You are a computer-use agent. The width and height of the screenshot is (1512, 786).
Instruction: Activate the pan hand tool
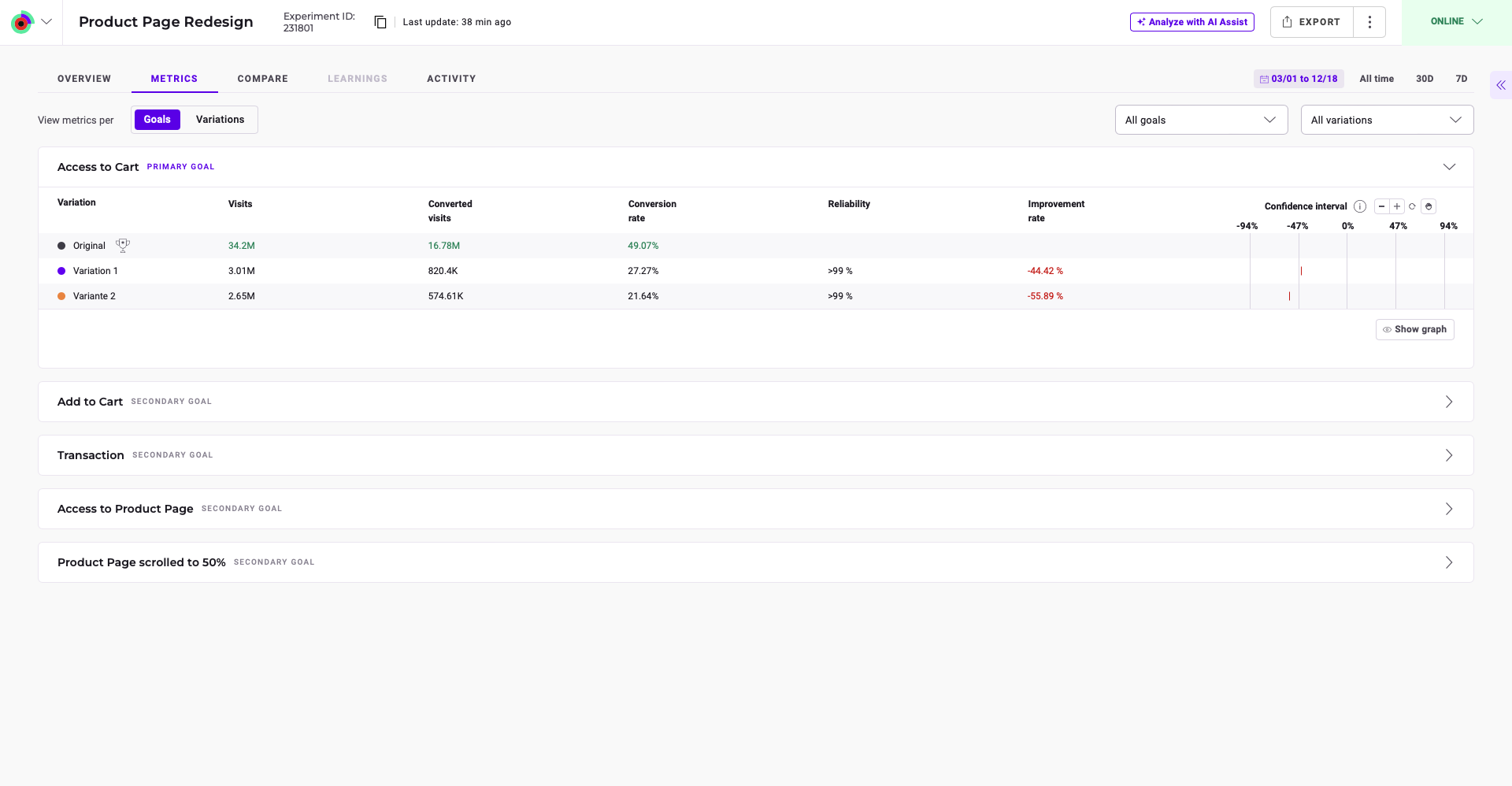1429,206
